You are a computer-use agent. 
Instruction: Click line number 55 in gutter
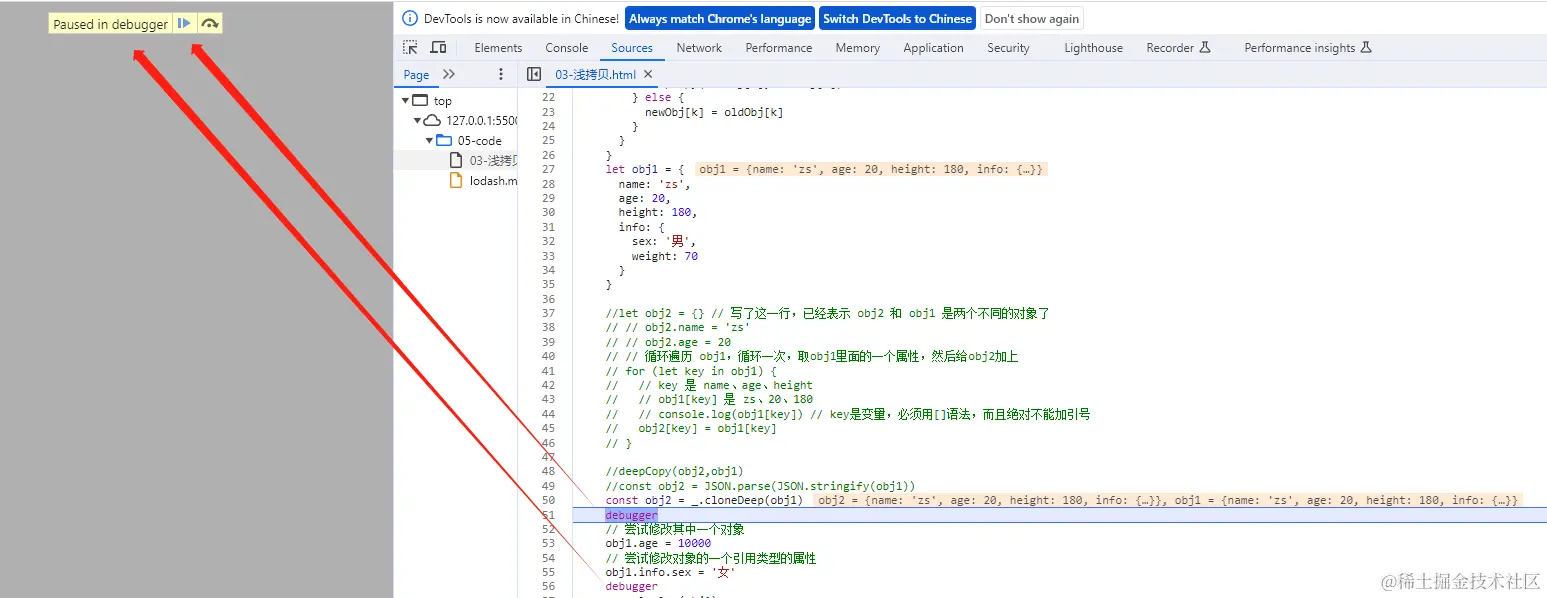[x=548, y=572]
